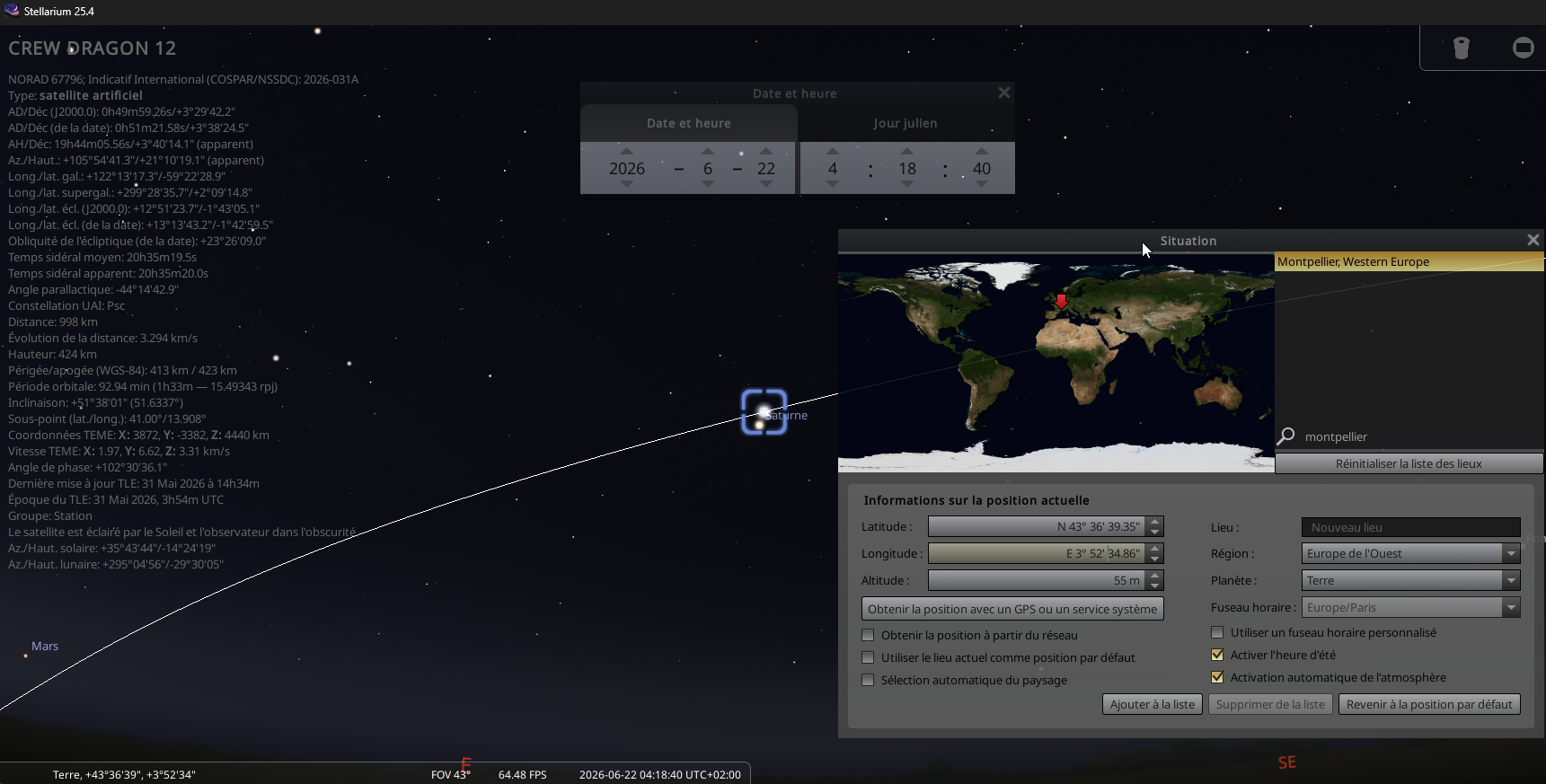Click 'Revenir à la position par défaut'
Image resolution: width=1546 pixels, height=784 pixels.
click(1429, 704)
